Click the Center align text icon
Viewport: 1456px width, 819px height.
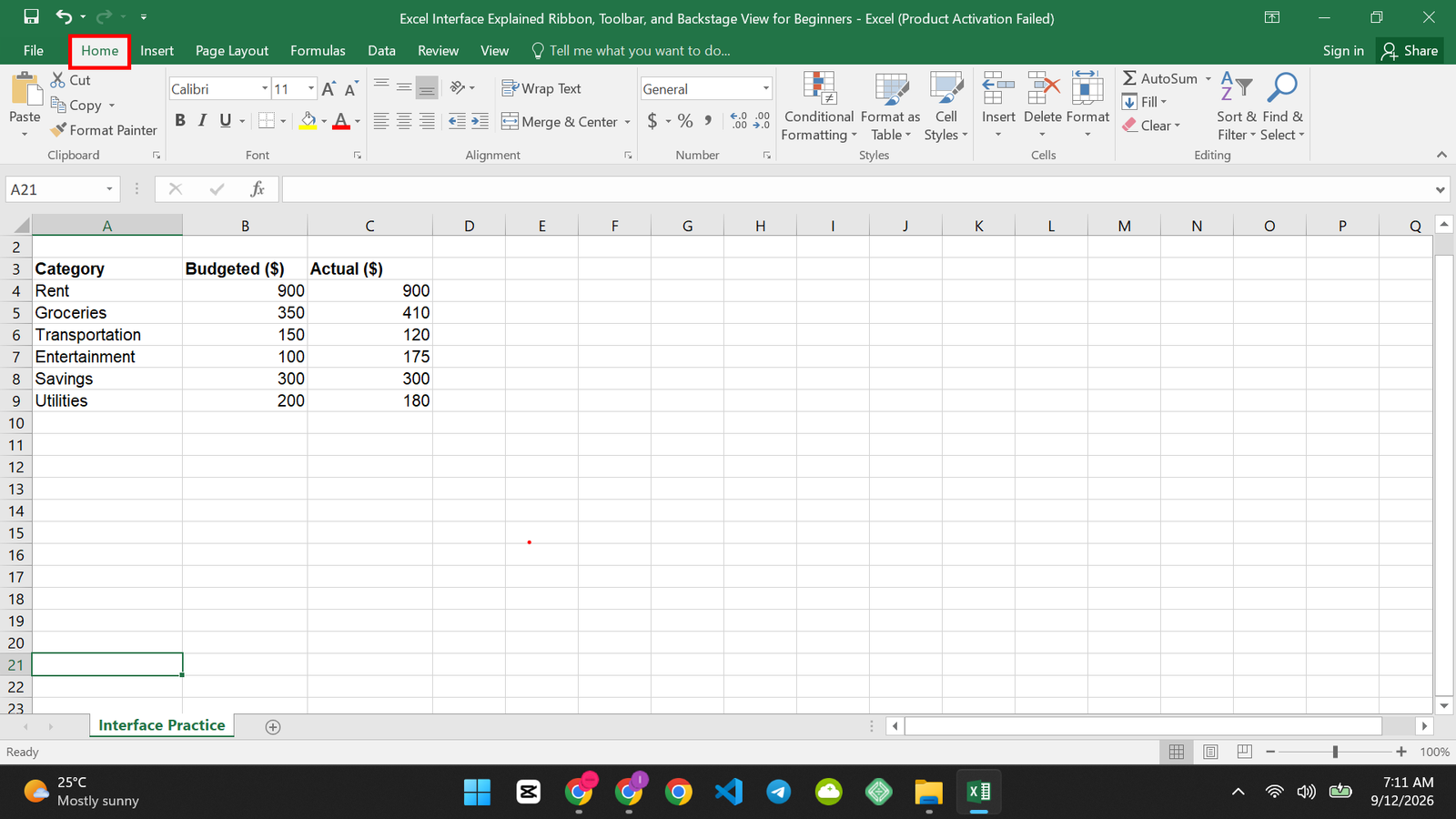[404, 121]
